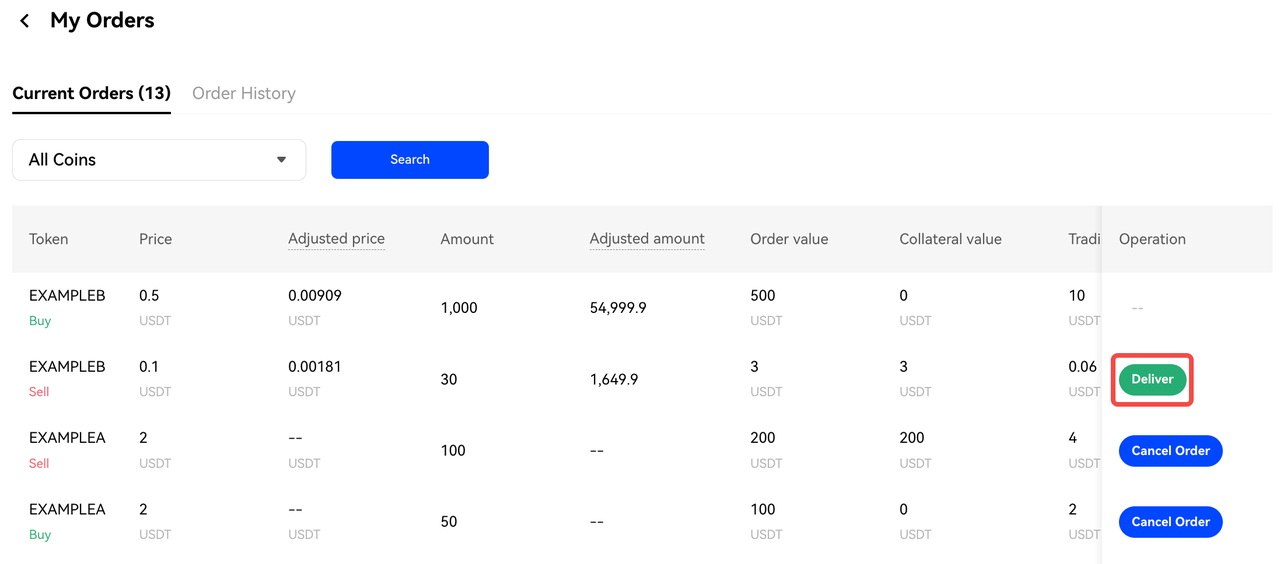Screen dimensions: 1280x564
Task: Select the Current Orders (13) tab
Action: tap(91, 93)
